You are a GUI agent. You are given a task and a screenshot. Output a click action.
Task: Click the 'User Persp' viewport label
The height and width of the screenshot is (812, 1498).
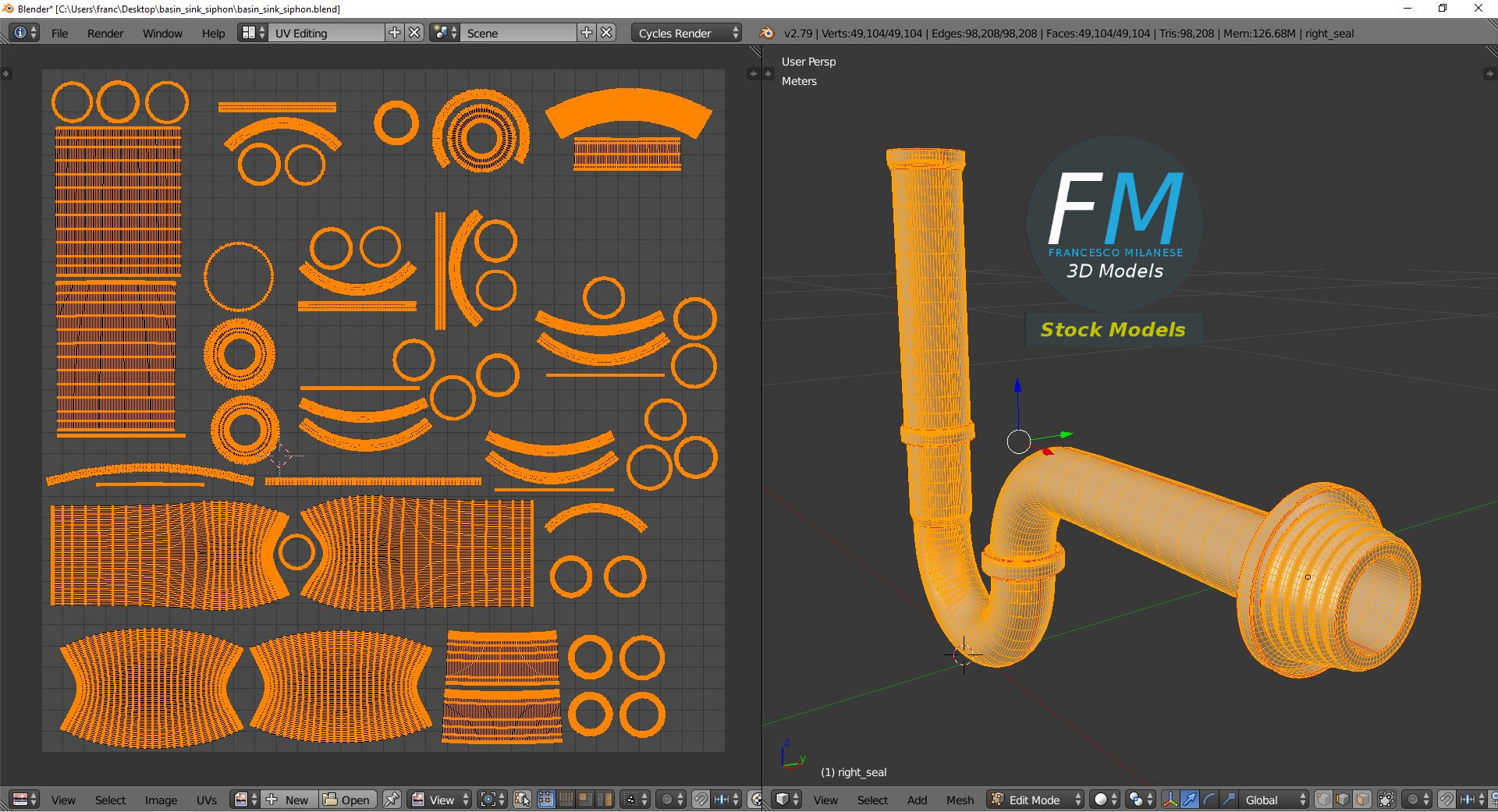(808, 62)
